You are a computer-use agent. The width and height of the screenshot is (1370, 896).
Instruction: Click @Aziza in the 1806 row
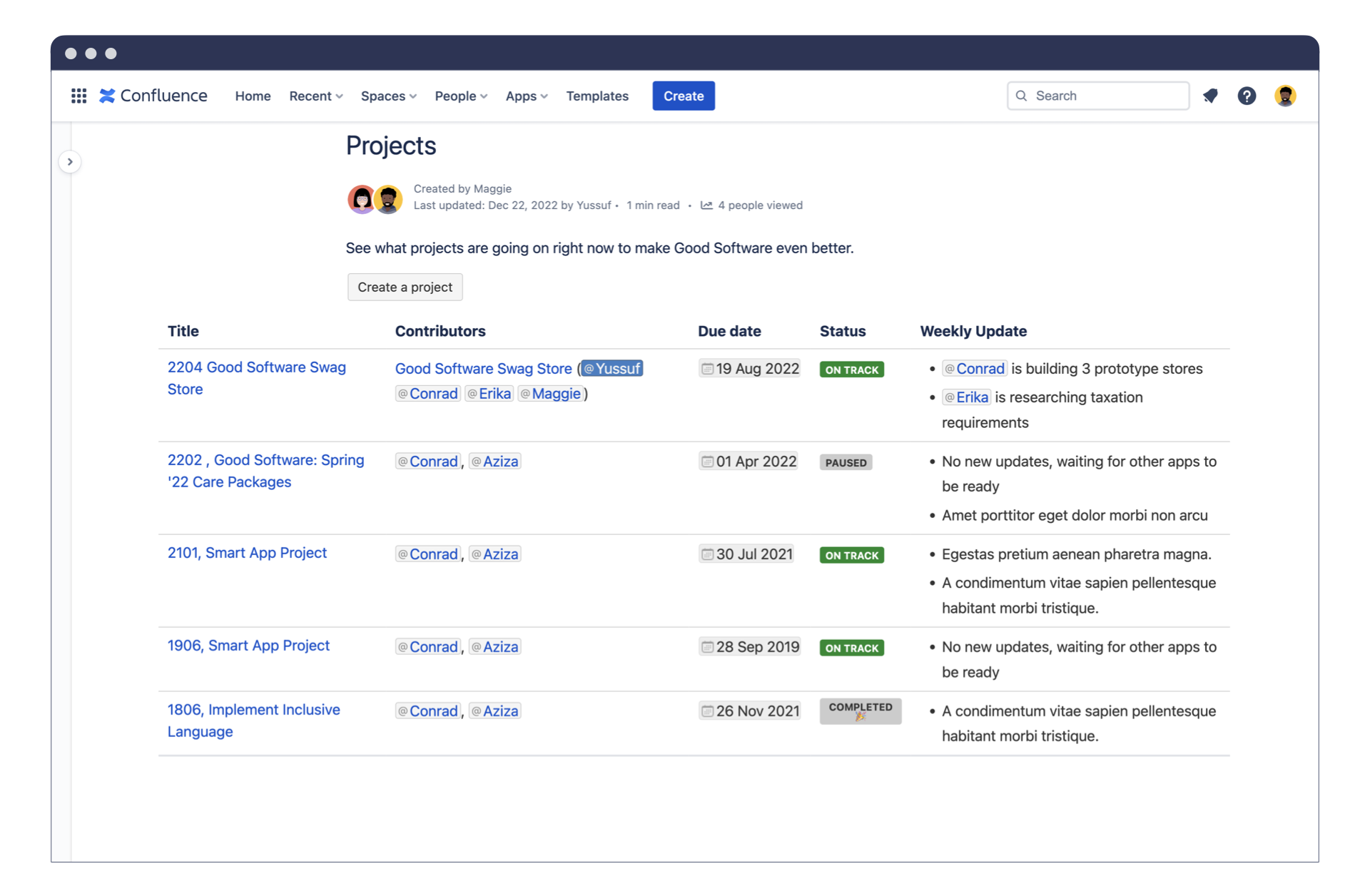point(495,711)
